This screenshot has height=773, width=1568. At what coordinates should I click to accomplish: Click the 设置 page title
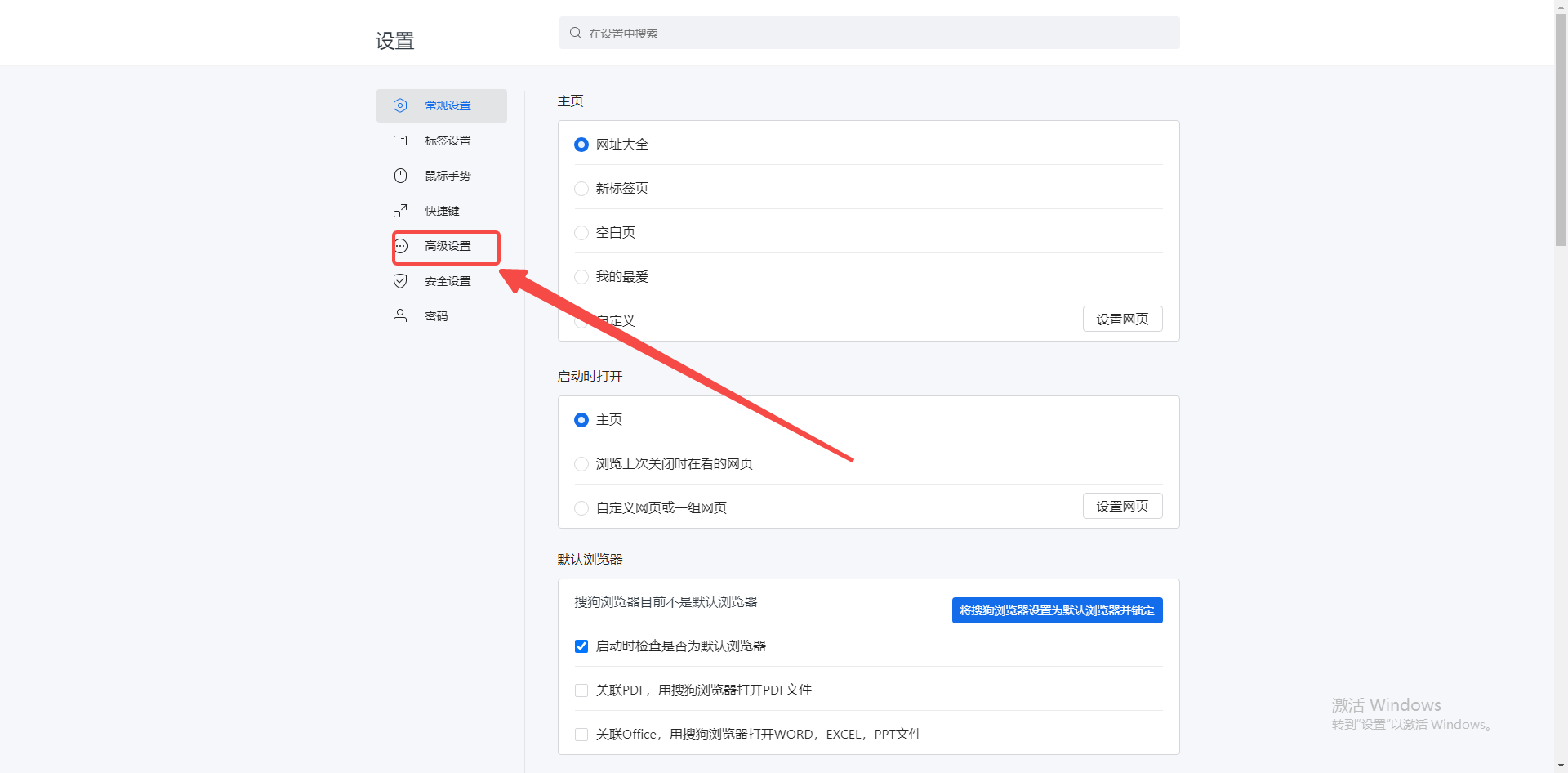[x=394, y=41]
